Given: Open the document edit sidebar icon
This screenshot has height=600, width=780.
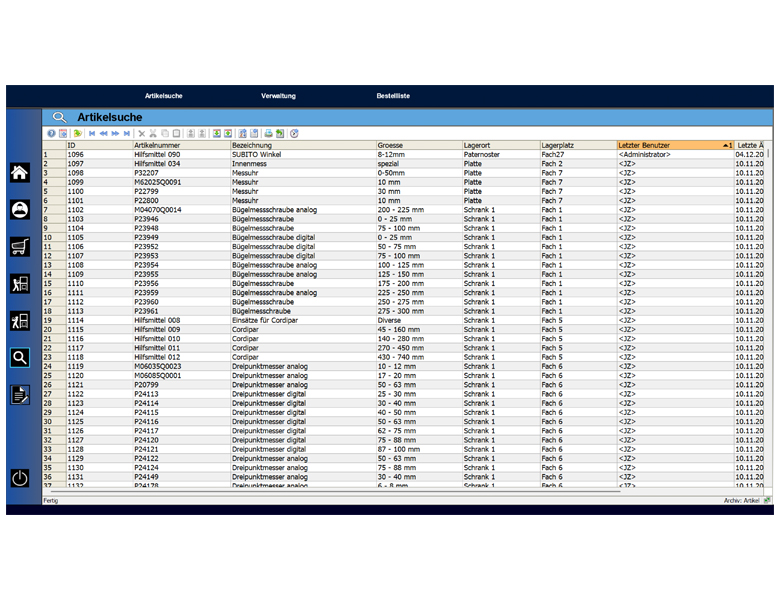Looking at the screenshot, I should 20,395.
